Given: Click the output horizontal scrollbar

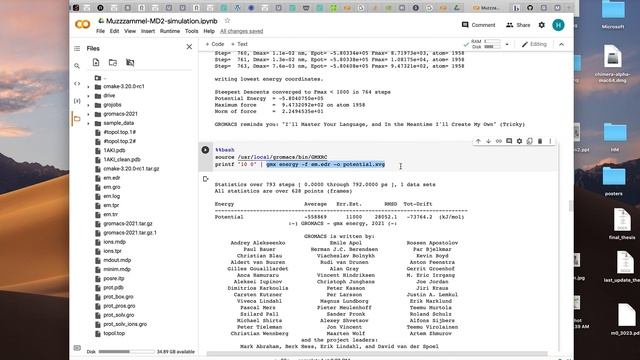Looking at the screenshot, I should (377, 353).
